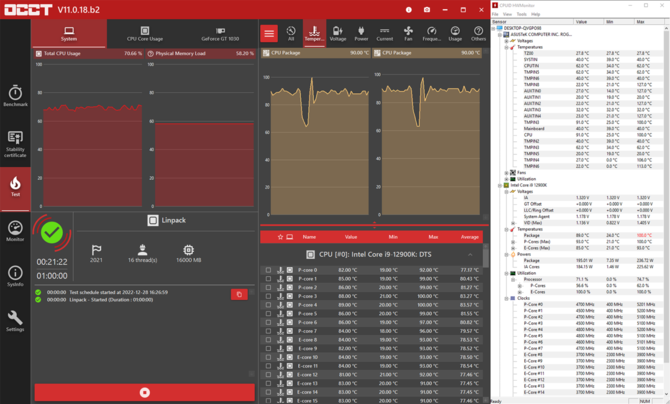The height and width of the screenshot is (404, 670).
Task: Collapse ASUSTeK COMPUTER node in HWMonitor
Action: coord(500,35)
